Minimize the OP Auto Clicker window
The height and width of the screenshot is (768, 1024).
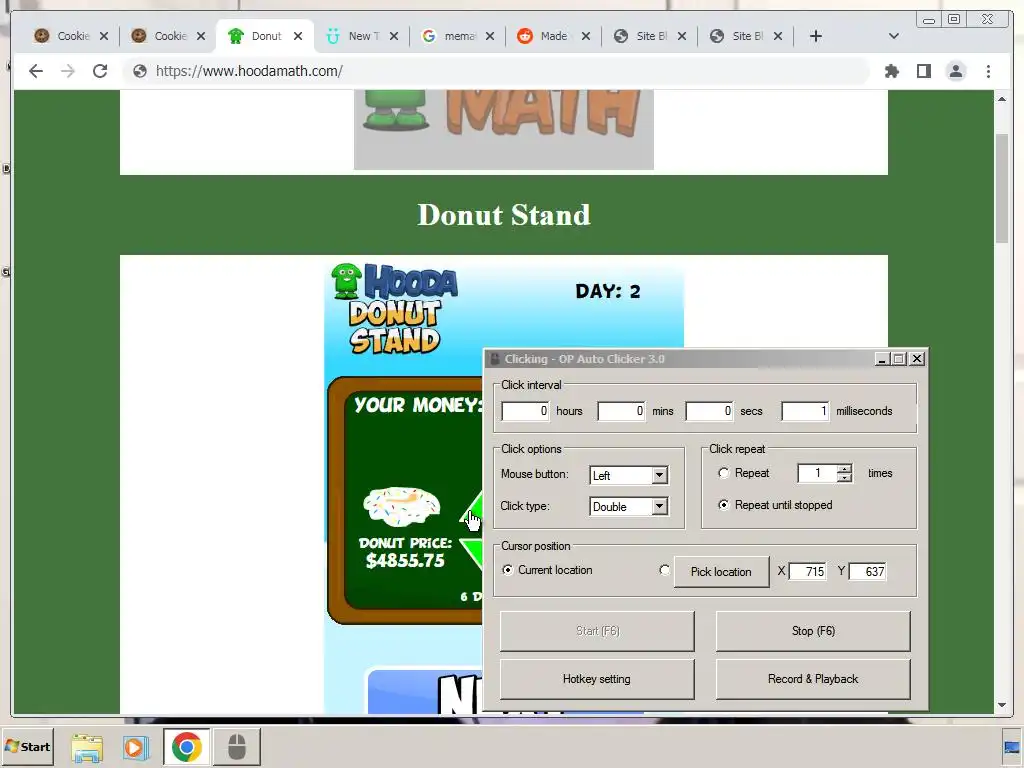coord(882,359)
